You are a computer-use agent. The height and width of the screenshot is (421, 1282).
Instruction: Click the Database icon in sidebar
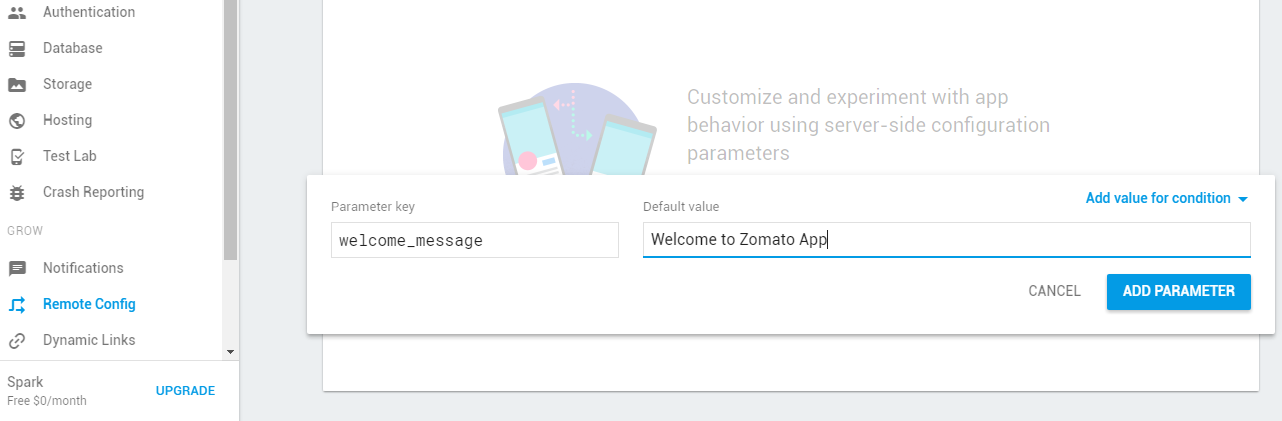click(17, 48)
